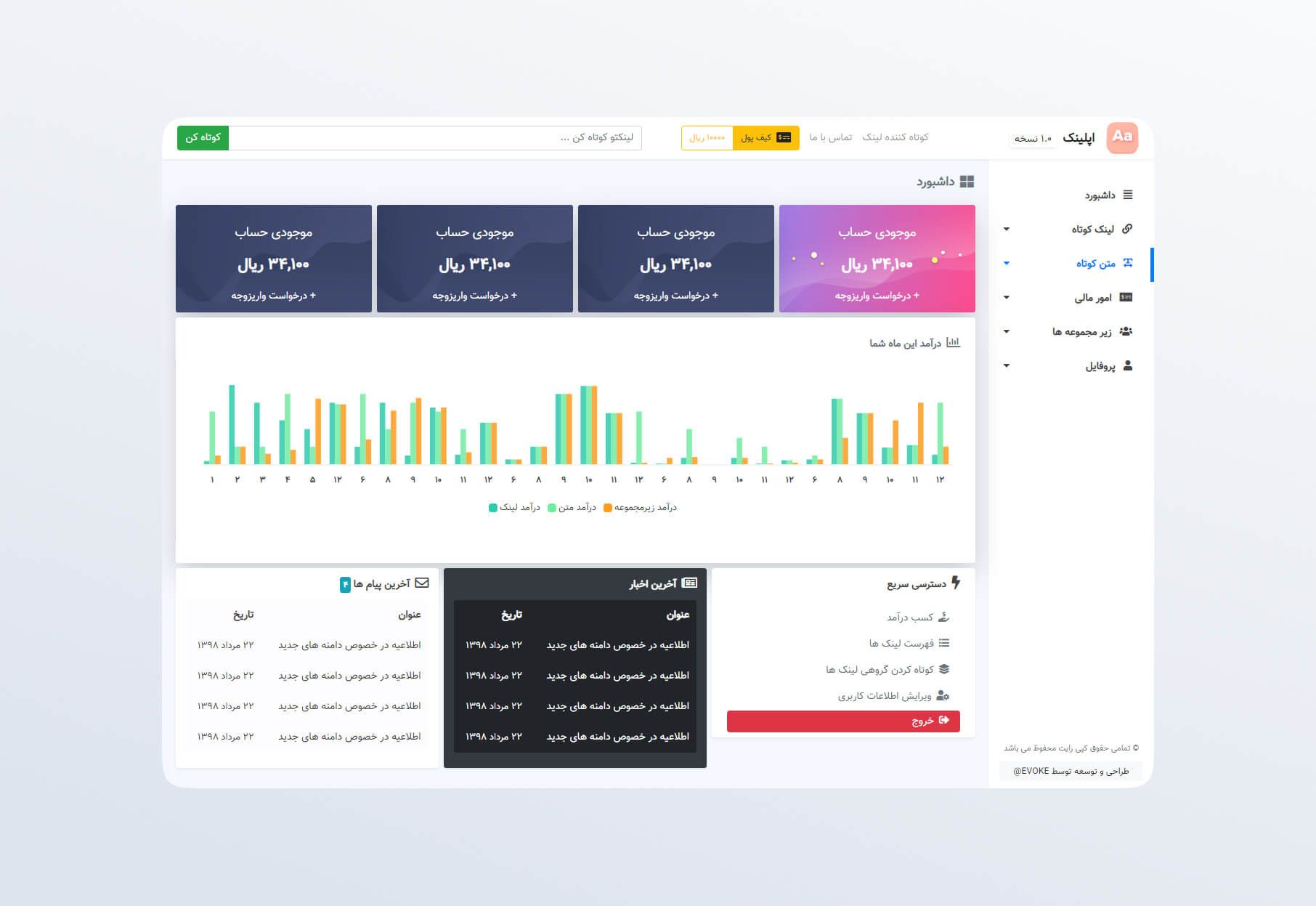Image resolution: width=1316 pixels, height=906 pixels.
Task: Click the profile user icon in sidebar
Action: click(1128, 365)
